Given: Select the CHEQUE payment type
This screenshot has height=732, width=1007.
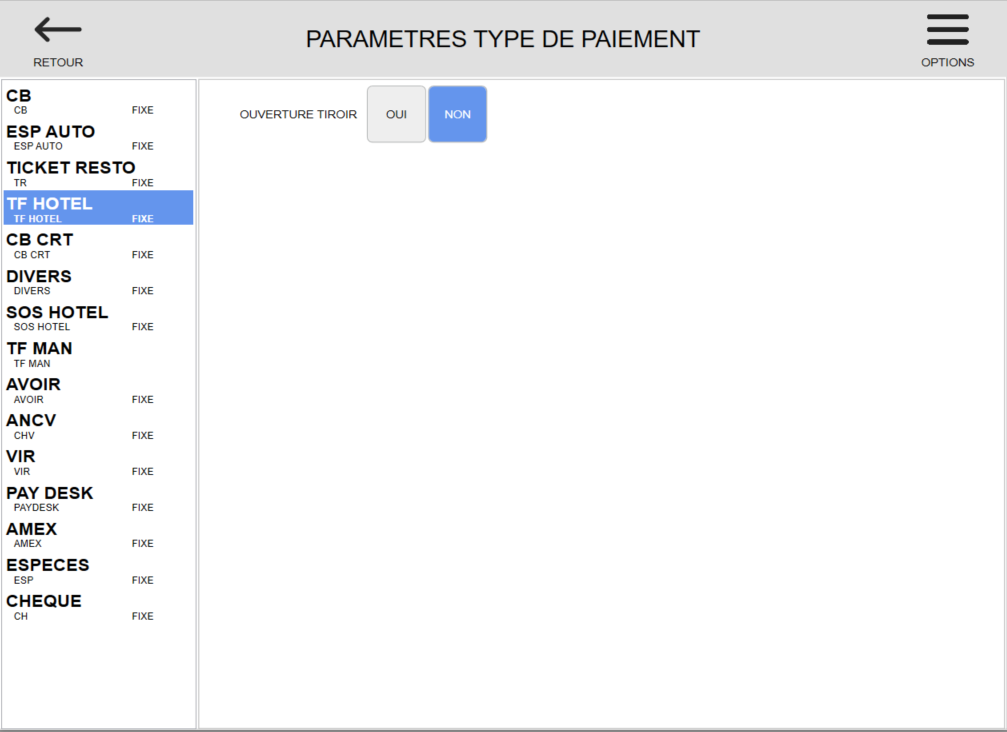Looking at the screenshot, I should pos(98,605).
